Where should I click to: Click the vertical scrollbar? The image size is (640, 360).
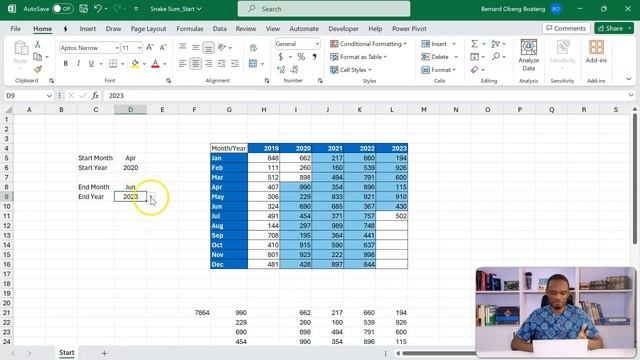coord(634,178)
